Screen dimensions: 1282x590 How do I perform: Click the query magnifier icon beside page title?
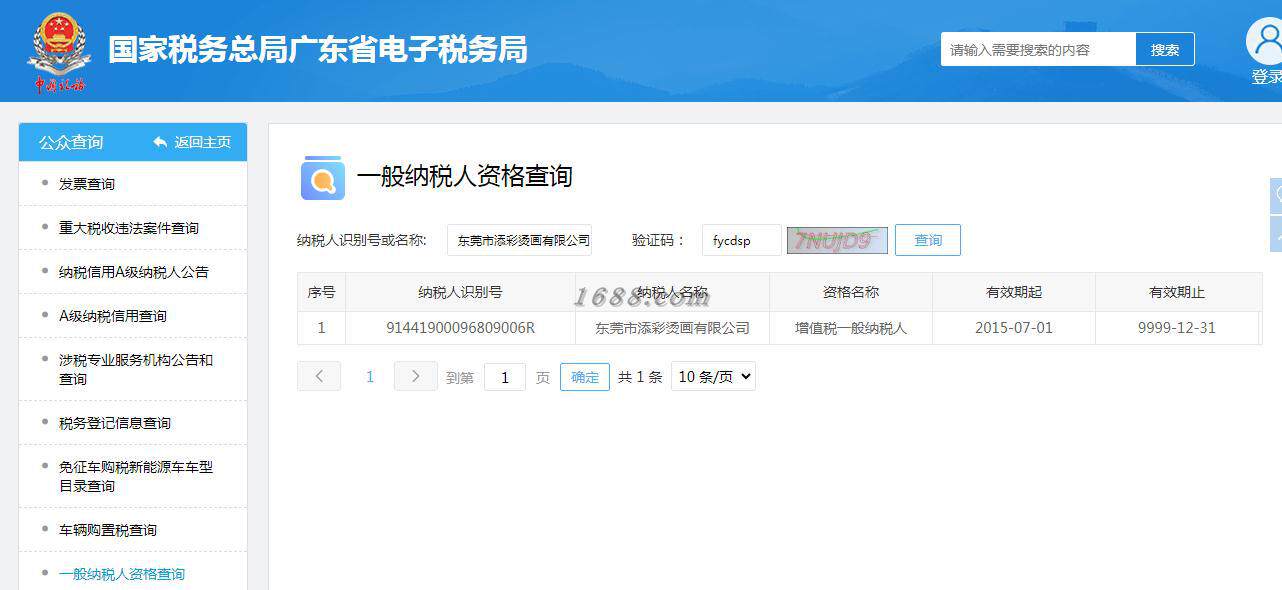pos(323,178)
